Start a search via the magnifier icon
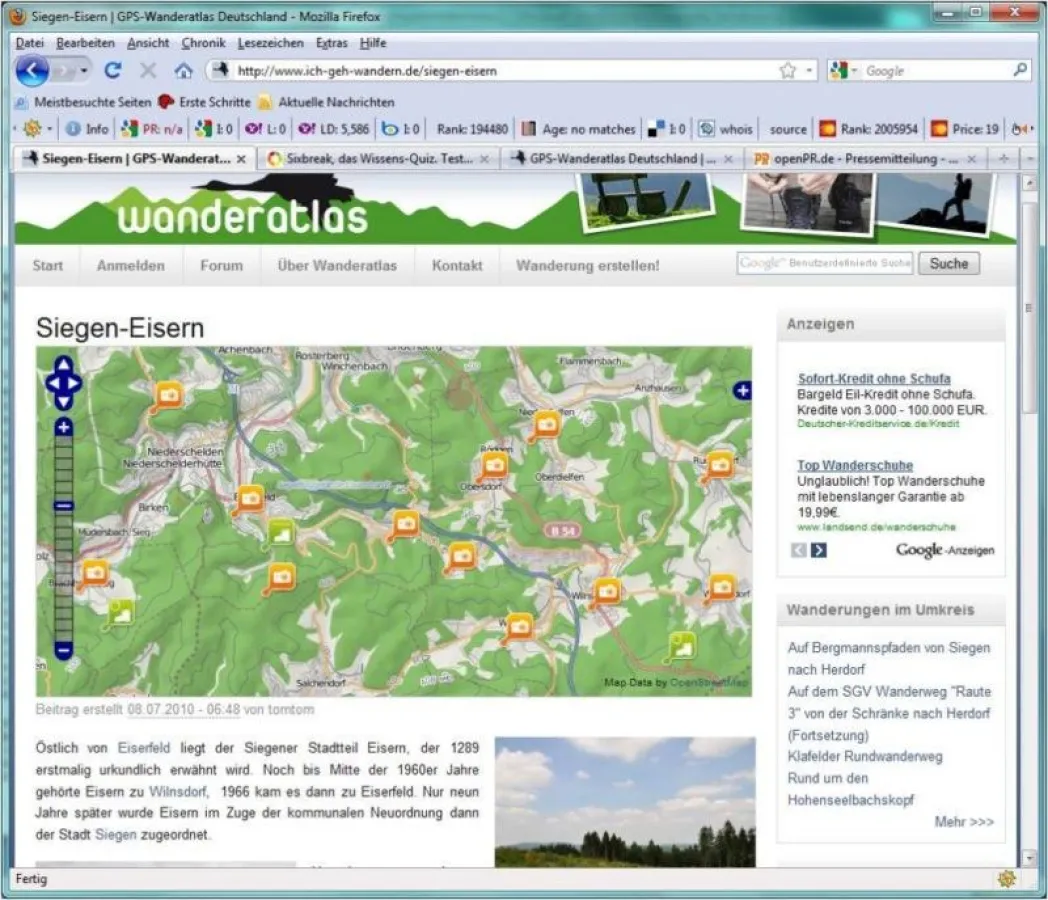1048x900 pixels. tap(1019, 70)
